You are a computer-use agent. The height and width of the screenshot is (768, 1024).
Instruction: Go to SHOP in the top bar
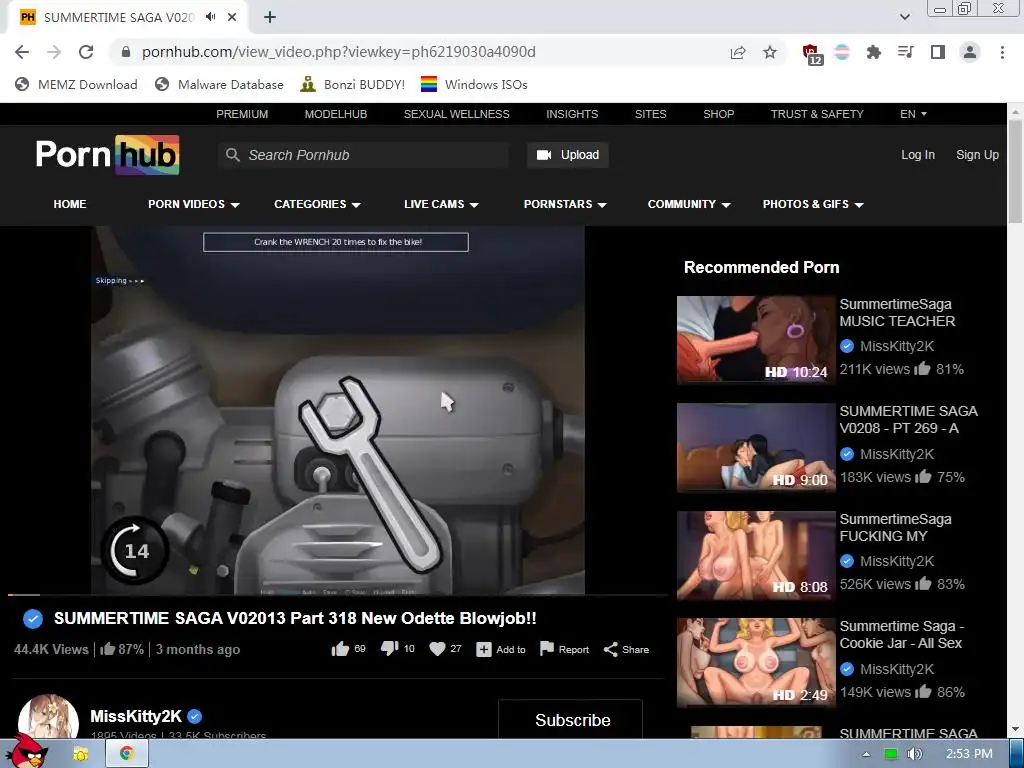pyautogui.click(x=718, y=114)
